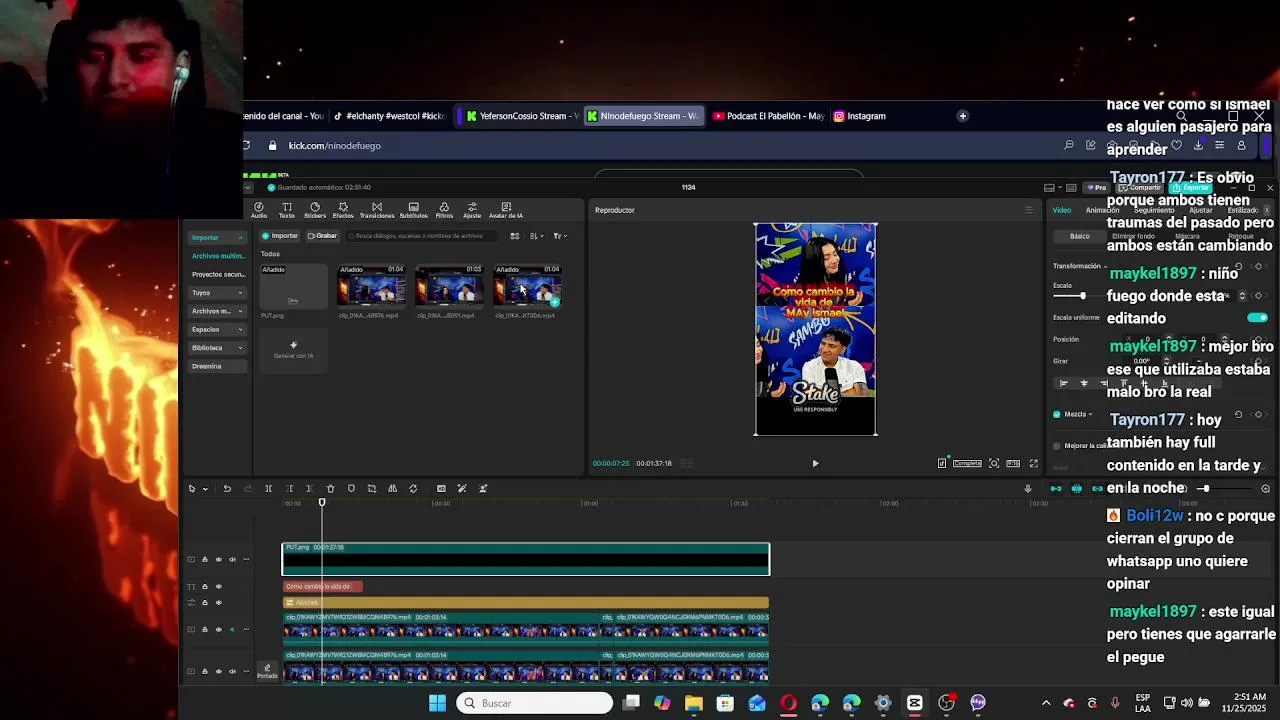The height and width of the screenshot is (720, 1280).
Task: Hide the PUT.png track with eye icon
Action: (x=218, y=559)
